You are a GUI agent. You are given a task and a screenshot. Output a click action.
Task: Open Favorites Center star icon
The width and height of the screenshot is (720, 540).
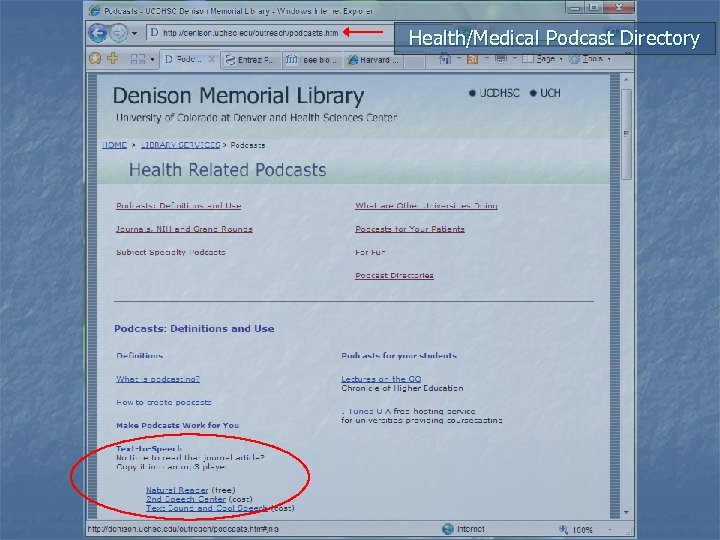coord(95,58)
